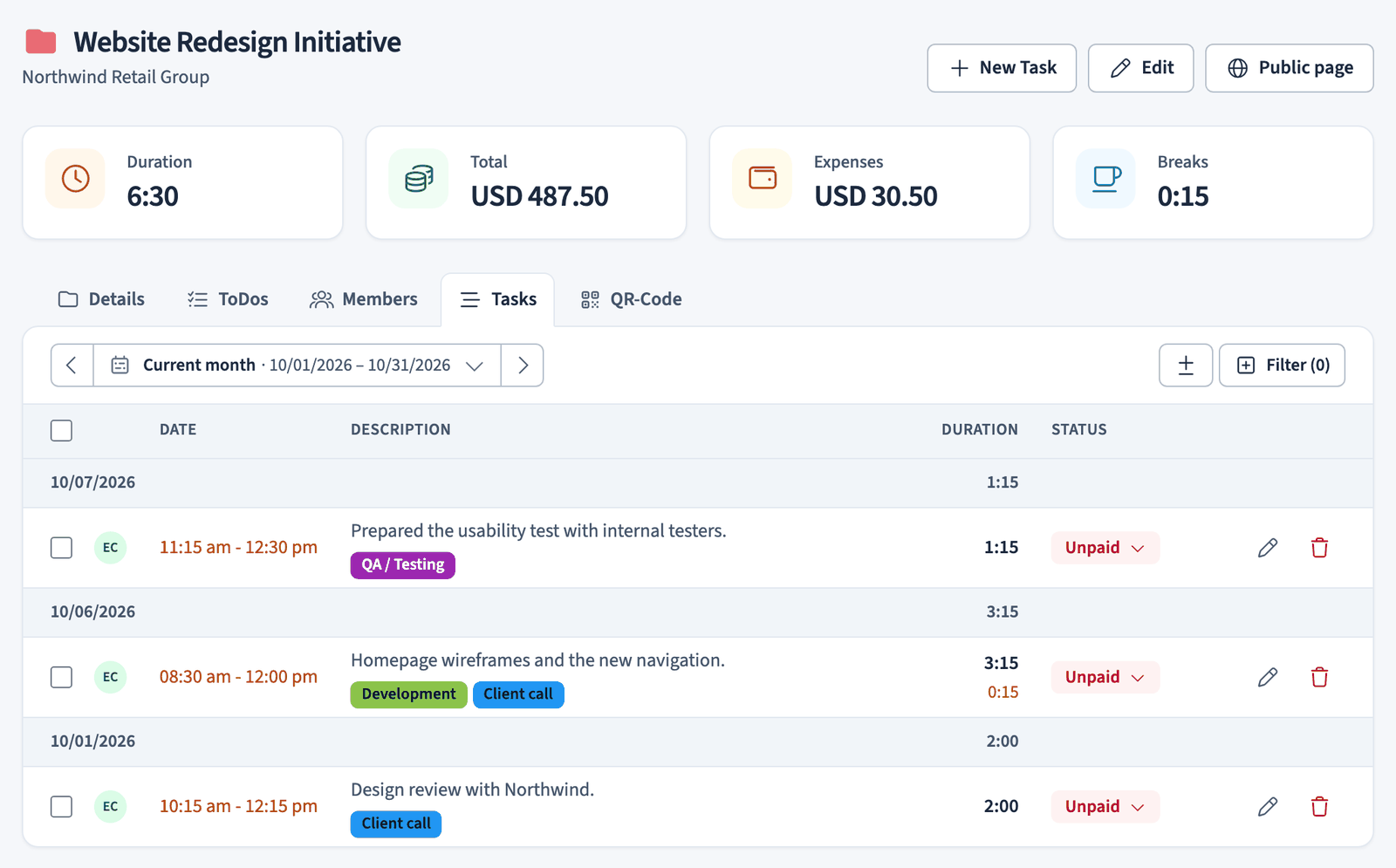Switch to the Details tab
This screenshot has width=1396, height=868.
coord(101,299)
